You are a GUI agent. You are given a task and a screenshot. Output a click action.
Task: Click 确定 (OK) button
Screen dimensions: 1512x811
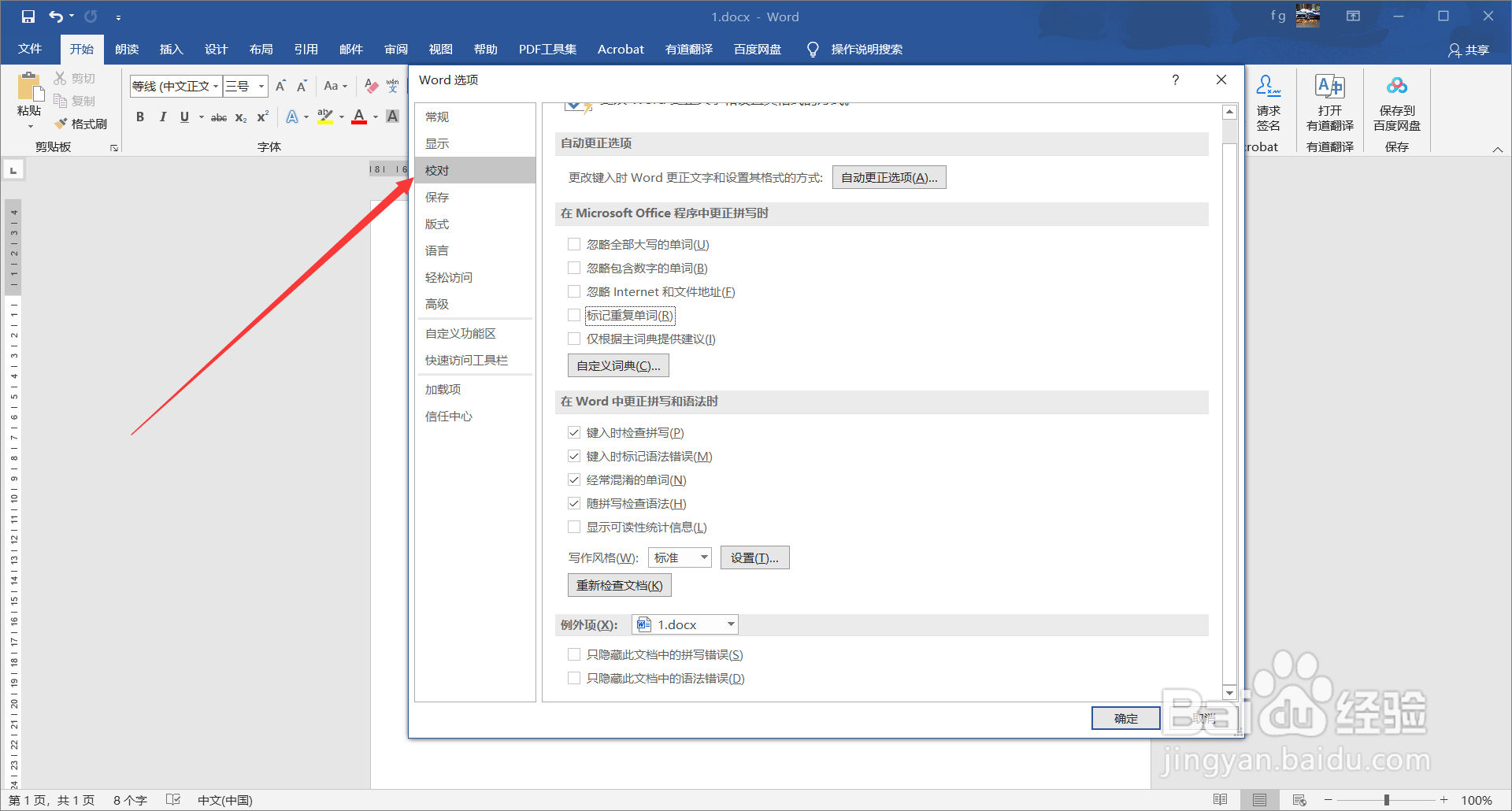pyautogui.click(x=1125, y=718)
